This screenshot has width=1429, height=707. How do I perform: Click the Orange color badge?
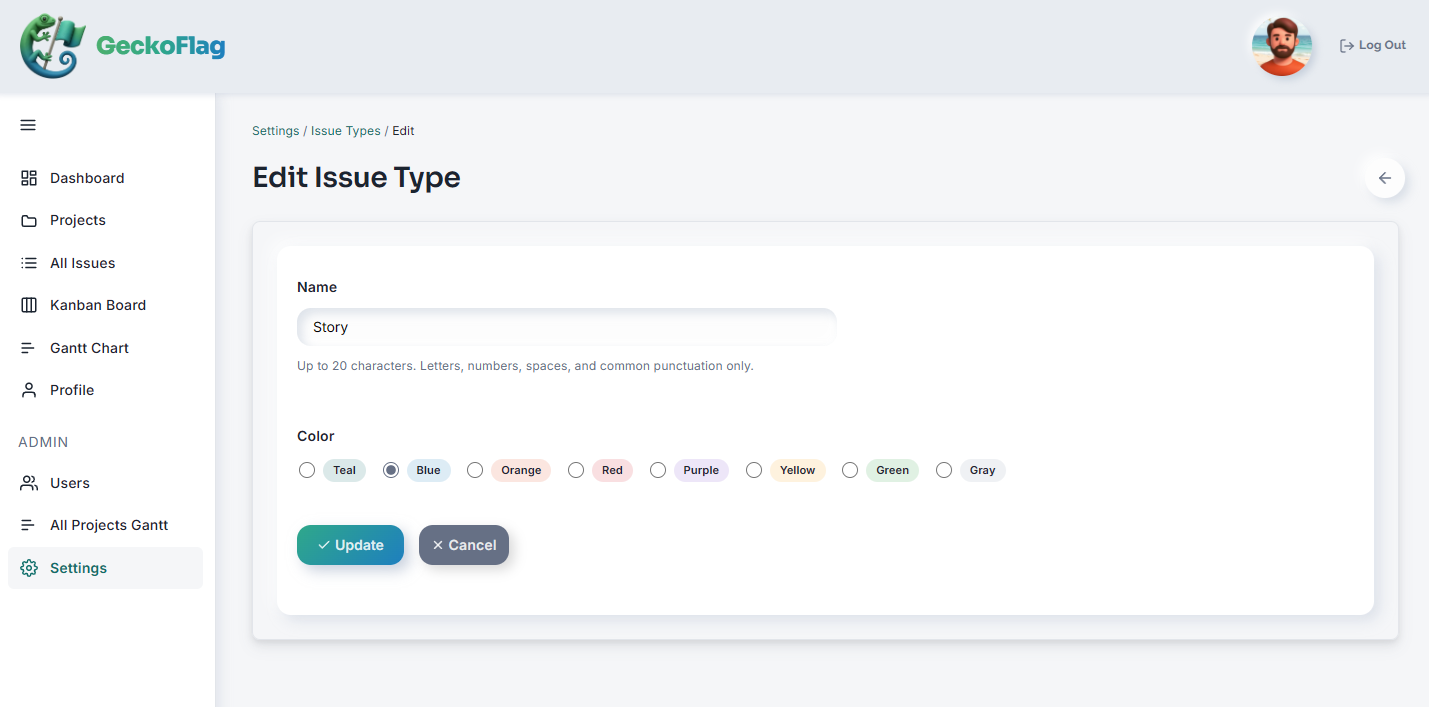tap(521, 470)
